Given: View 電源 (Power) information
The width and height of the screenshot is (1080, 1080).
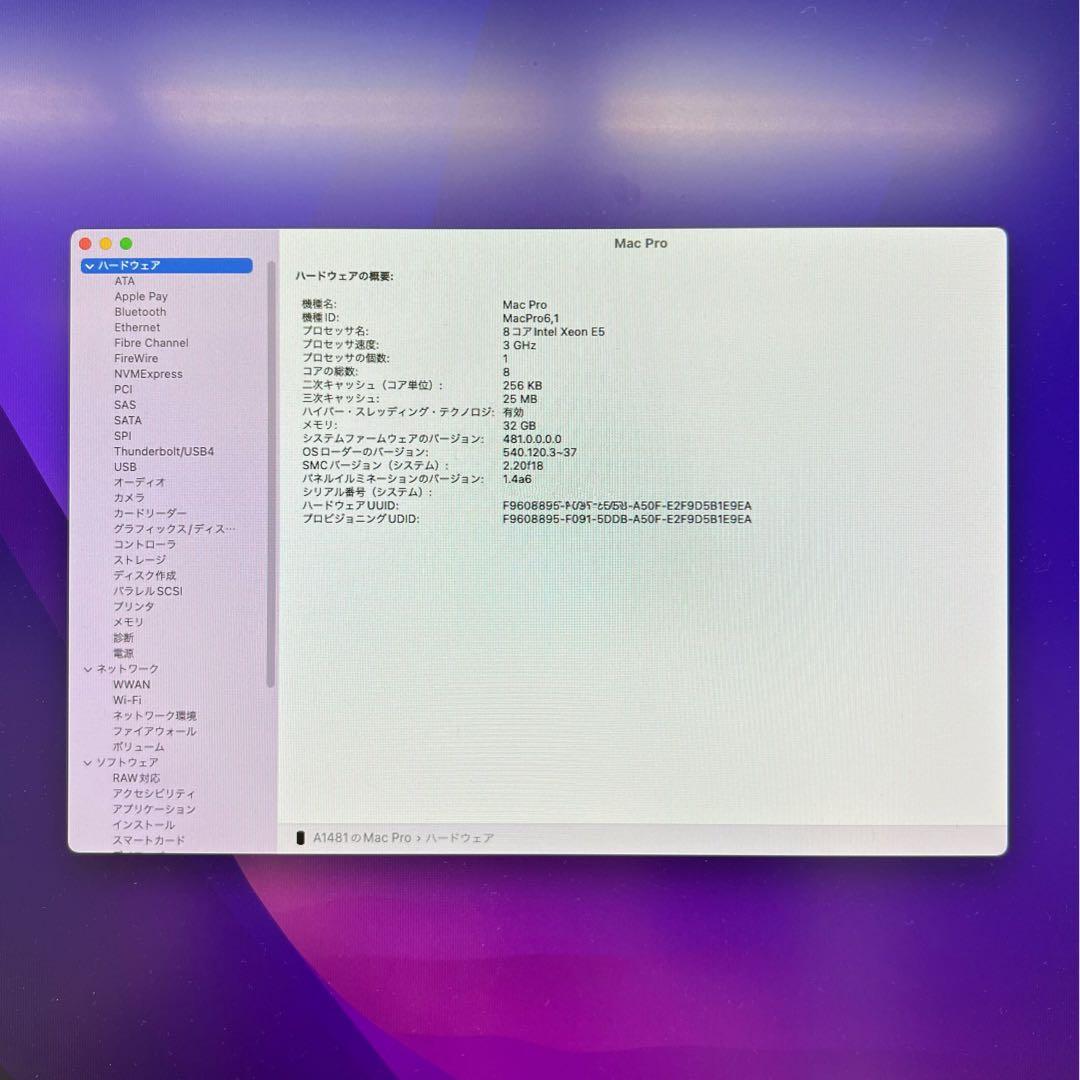Looking at the screenshot, I should click(121, 652).
